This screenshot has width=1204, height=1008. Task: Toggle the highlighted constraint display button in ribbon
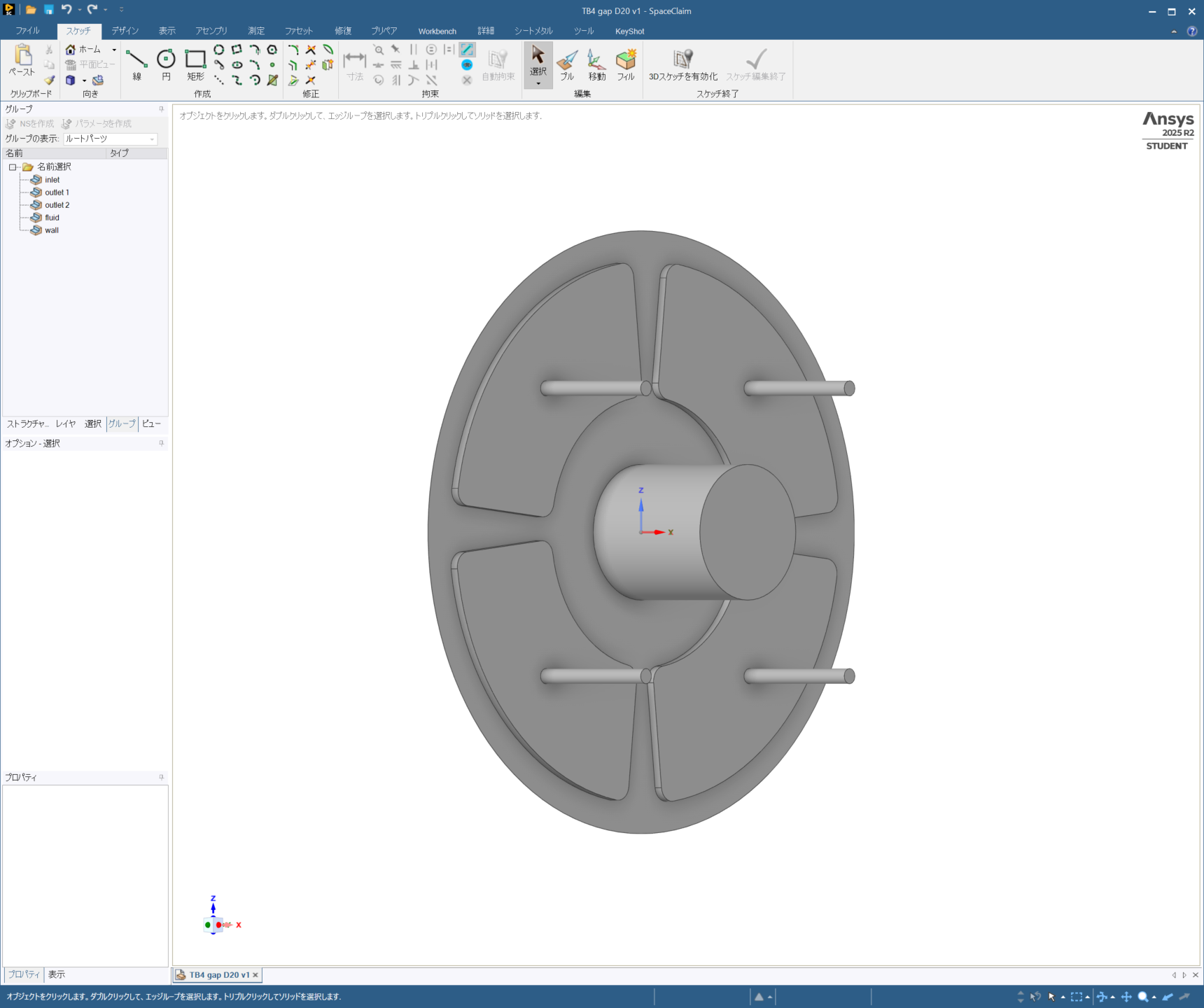click(467, 50)
